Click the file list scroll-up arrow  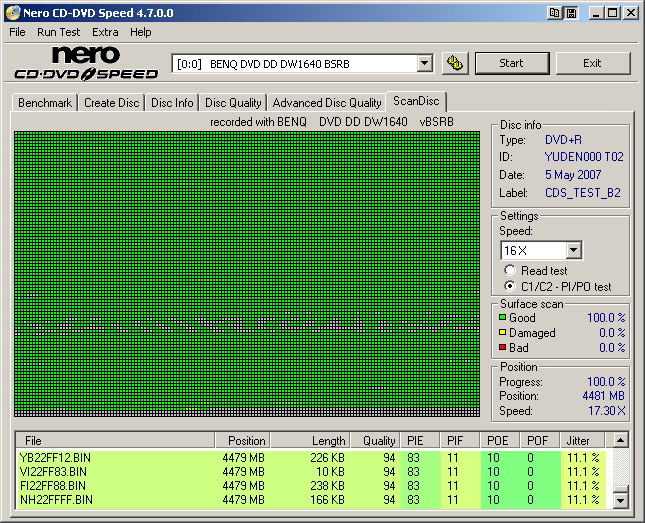pyautogui.click(x=621, y=440)
